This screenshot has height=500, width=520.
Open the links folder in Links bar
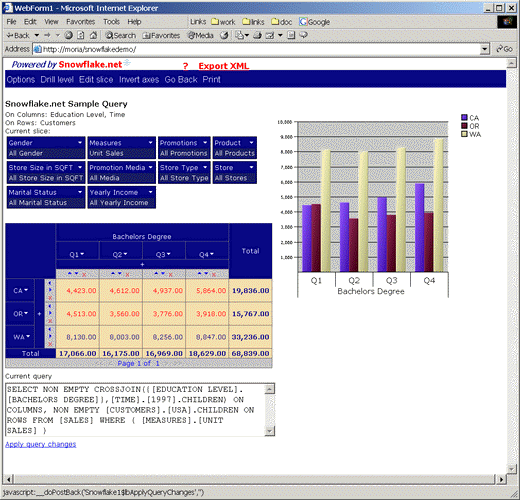tap(253, 22)
